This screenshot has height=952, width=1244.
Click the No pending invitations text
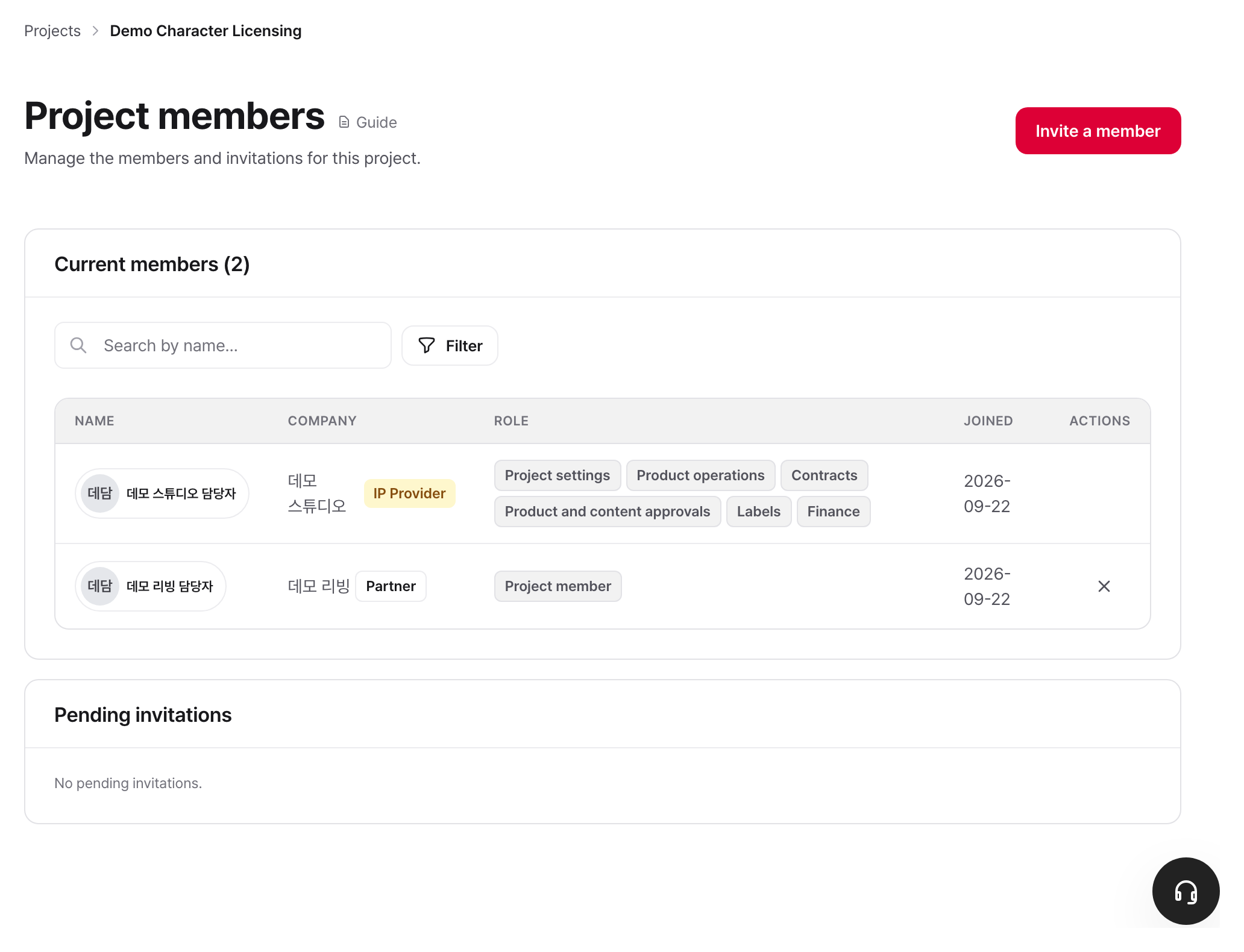pyautogui.click(x=128, y=783)
